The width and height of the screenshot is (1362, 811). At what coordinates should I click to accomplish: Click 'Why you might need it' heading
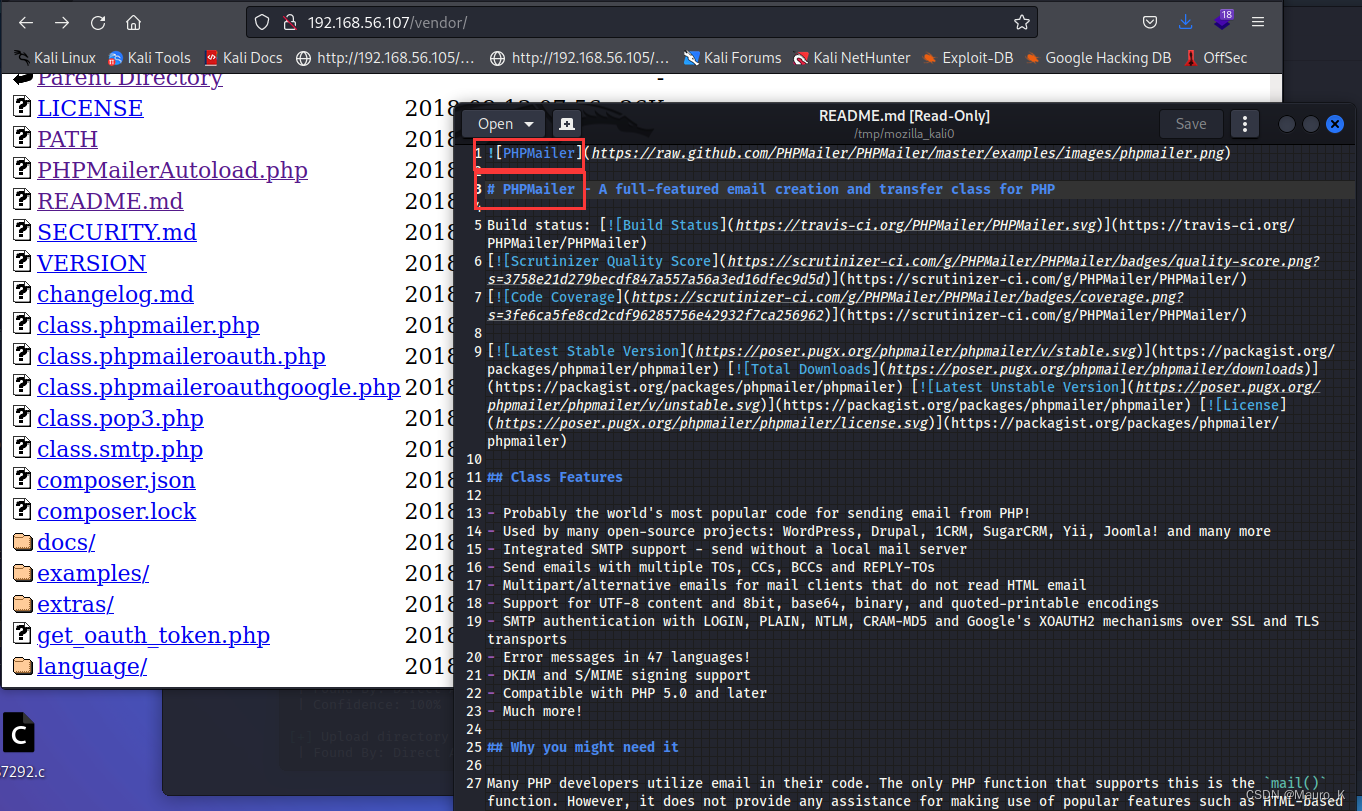pyautogui.click(x=583, y=747)
